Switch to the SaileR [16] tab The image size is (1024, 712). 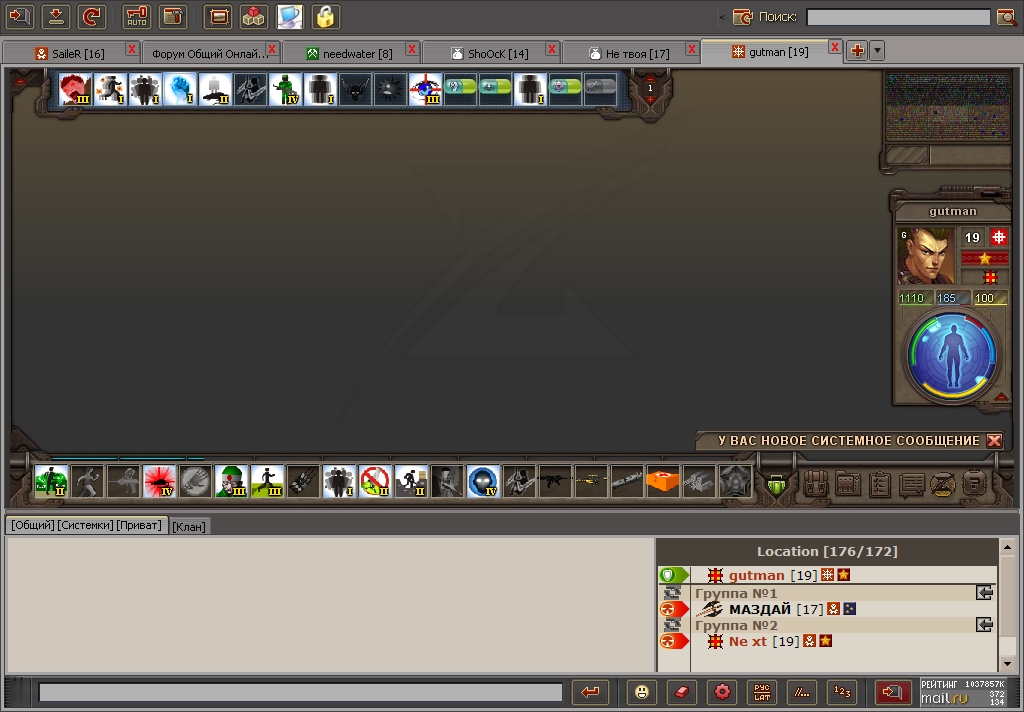click(70, 54)
